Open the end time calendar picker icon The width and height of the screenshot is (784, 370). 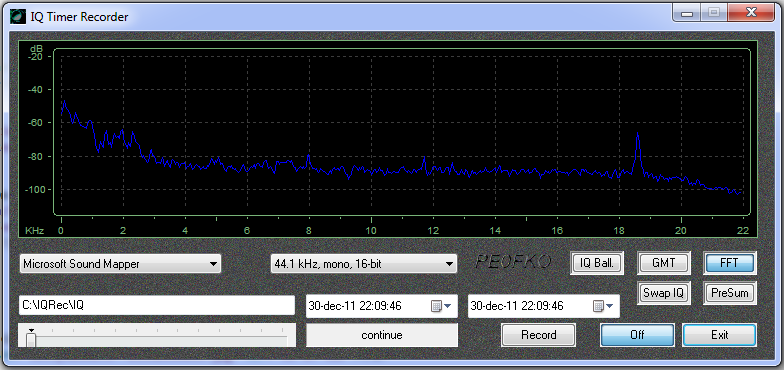(x=598, y=306)
